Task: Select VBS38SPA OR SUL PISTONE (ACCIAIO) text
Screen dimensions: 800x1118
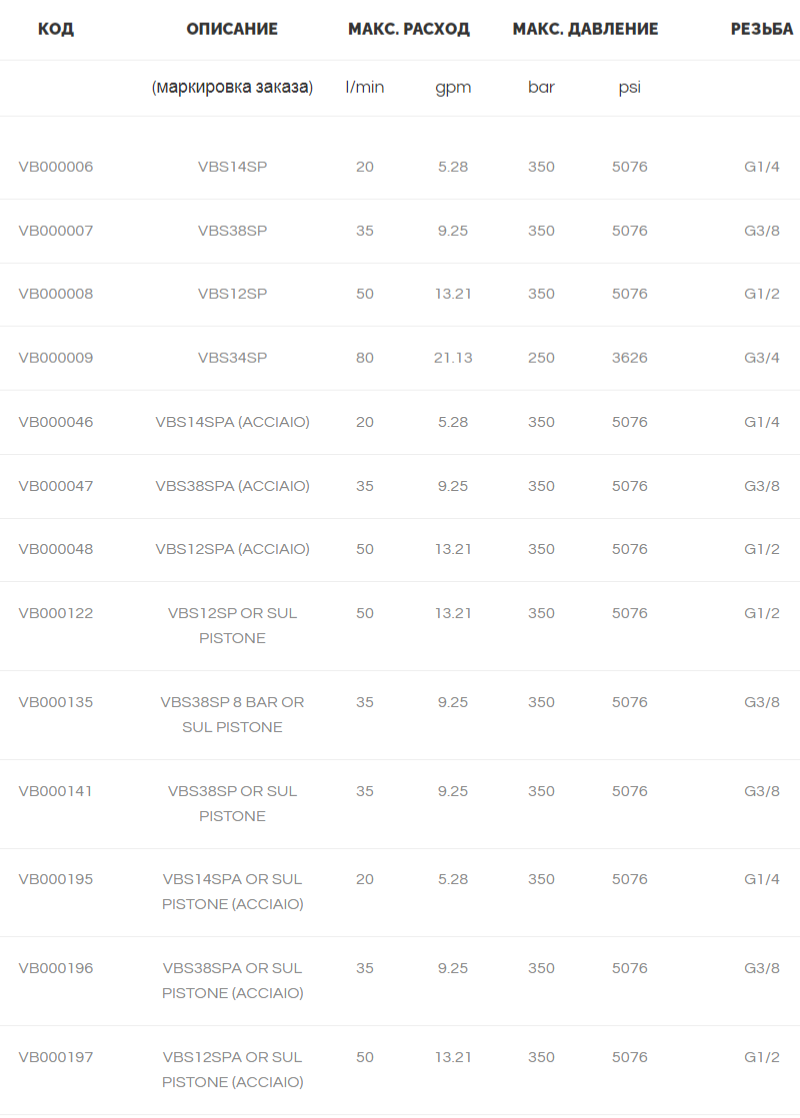Action: tap(232, 980)
